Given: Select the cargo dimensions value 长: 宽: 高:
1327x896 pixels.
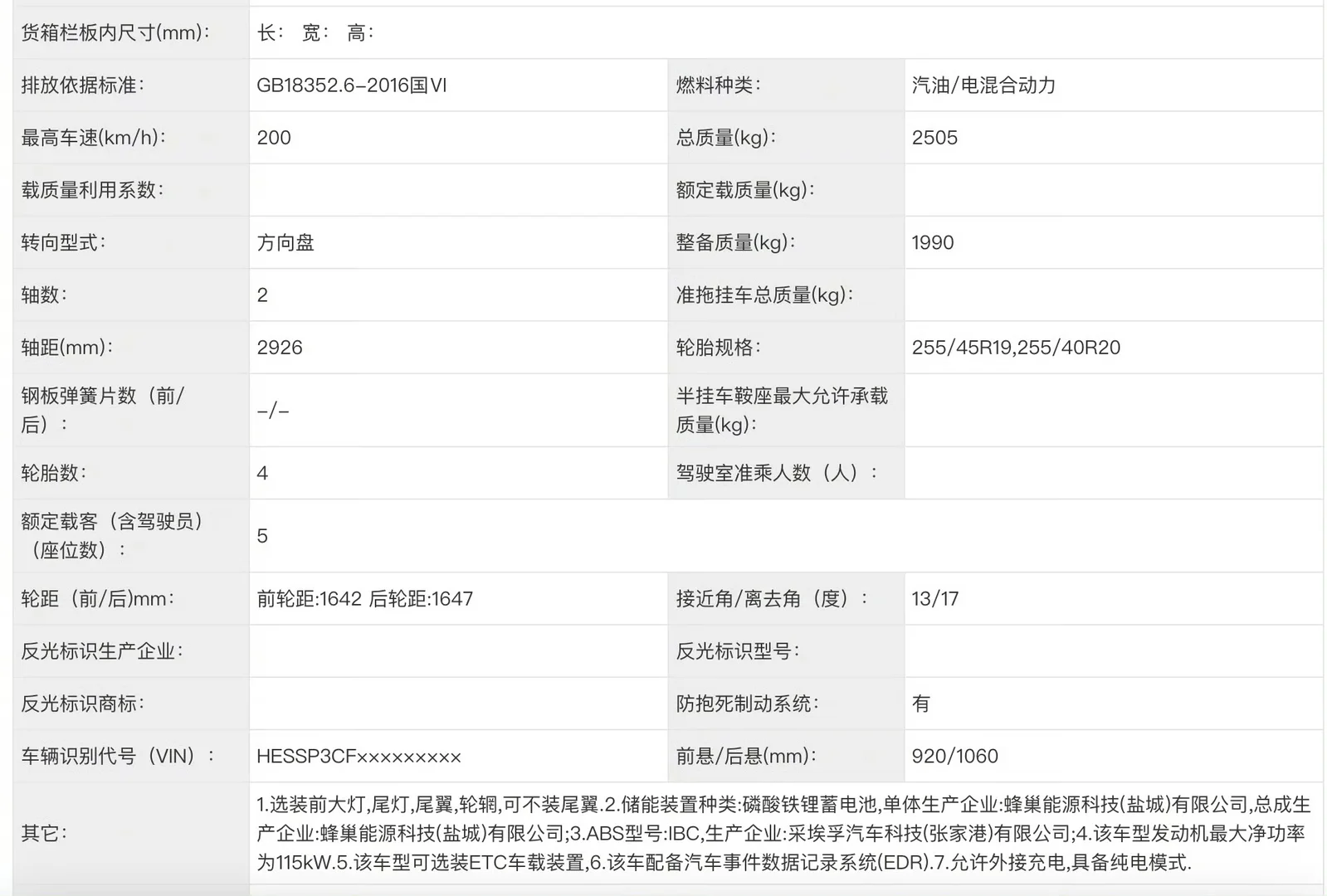Looking at the screenshot, I should coord(315,33).
